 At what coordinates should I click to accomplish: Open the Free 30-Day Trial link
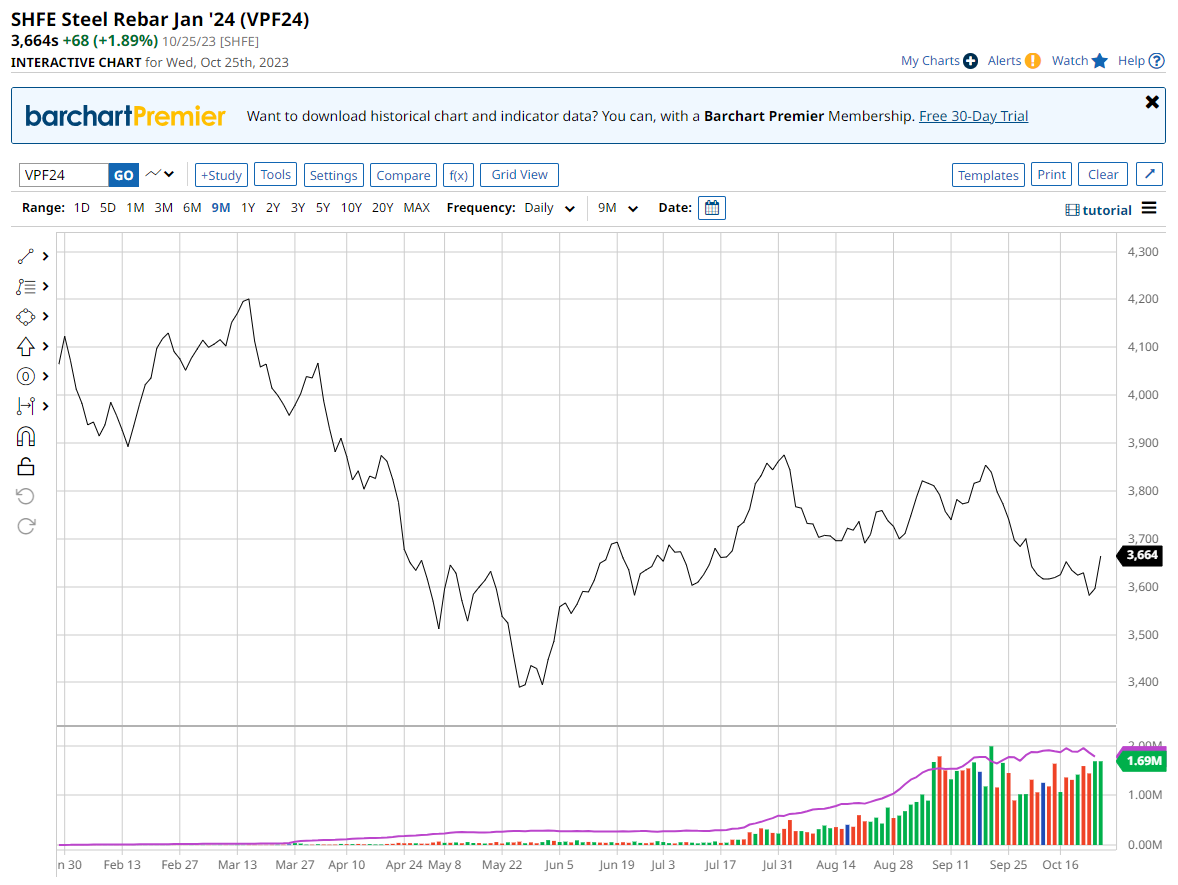click(x=974, y=116)
